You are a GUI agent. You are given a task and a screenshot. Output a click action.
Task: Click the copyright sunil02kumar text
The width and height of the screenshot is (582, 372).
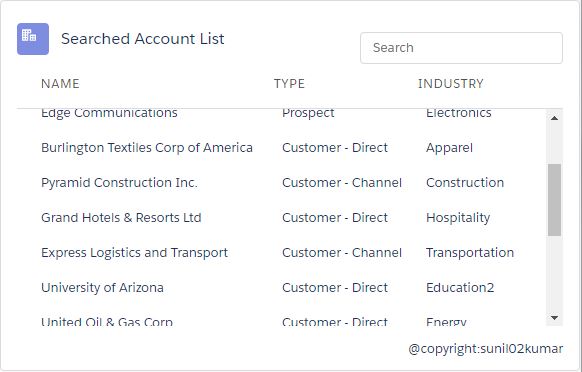coord(485,349)
